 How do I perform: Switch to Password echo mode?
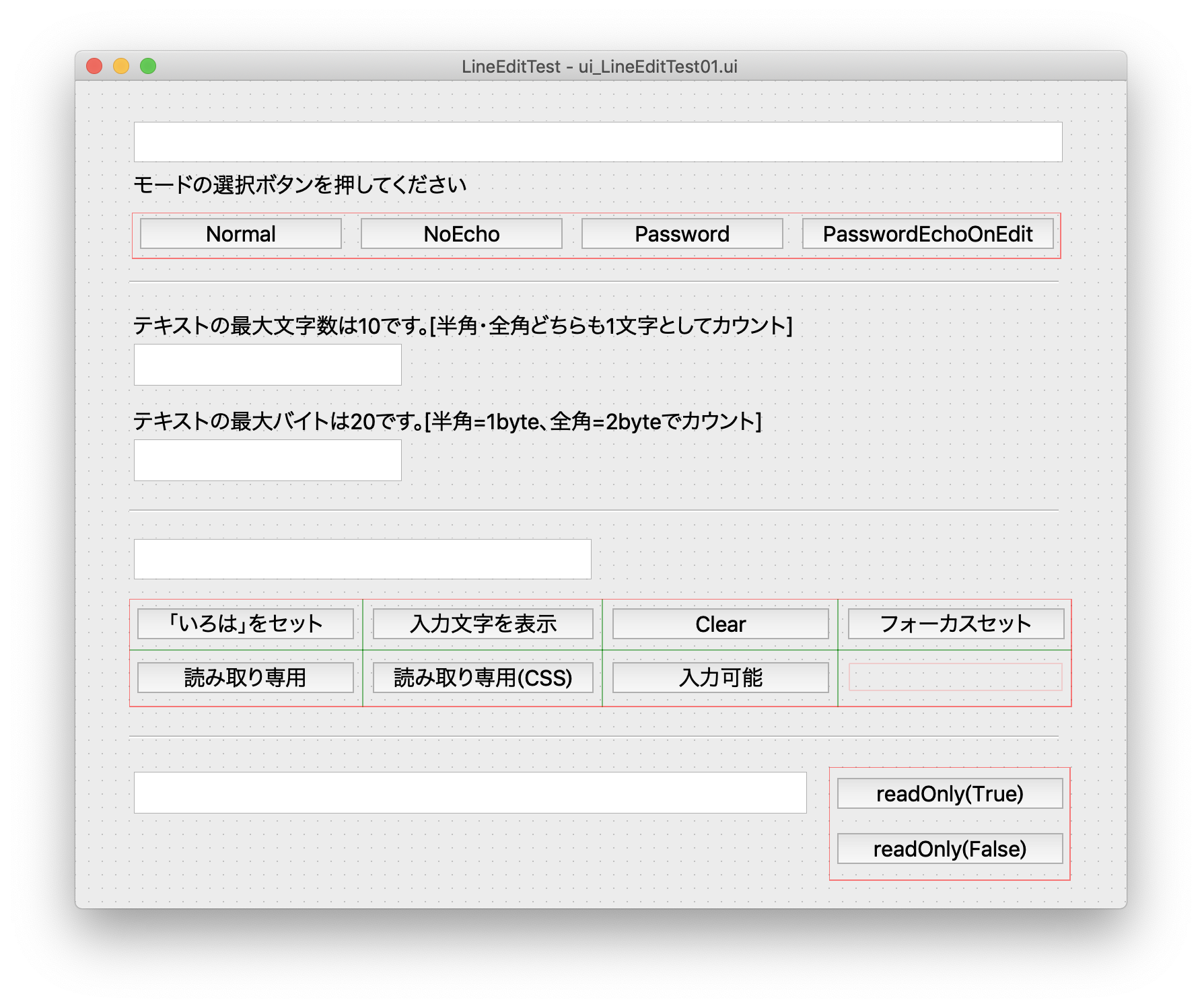click(x=681, y=233)
